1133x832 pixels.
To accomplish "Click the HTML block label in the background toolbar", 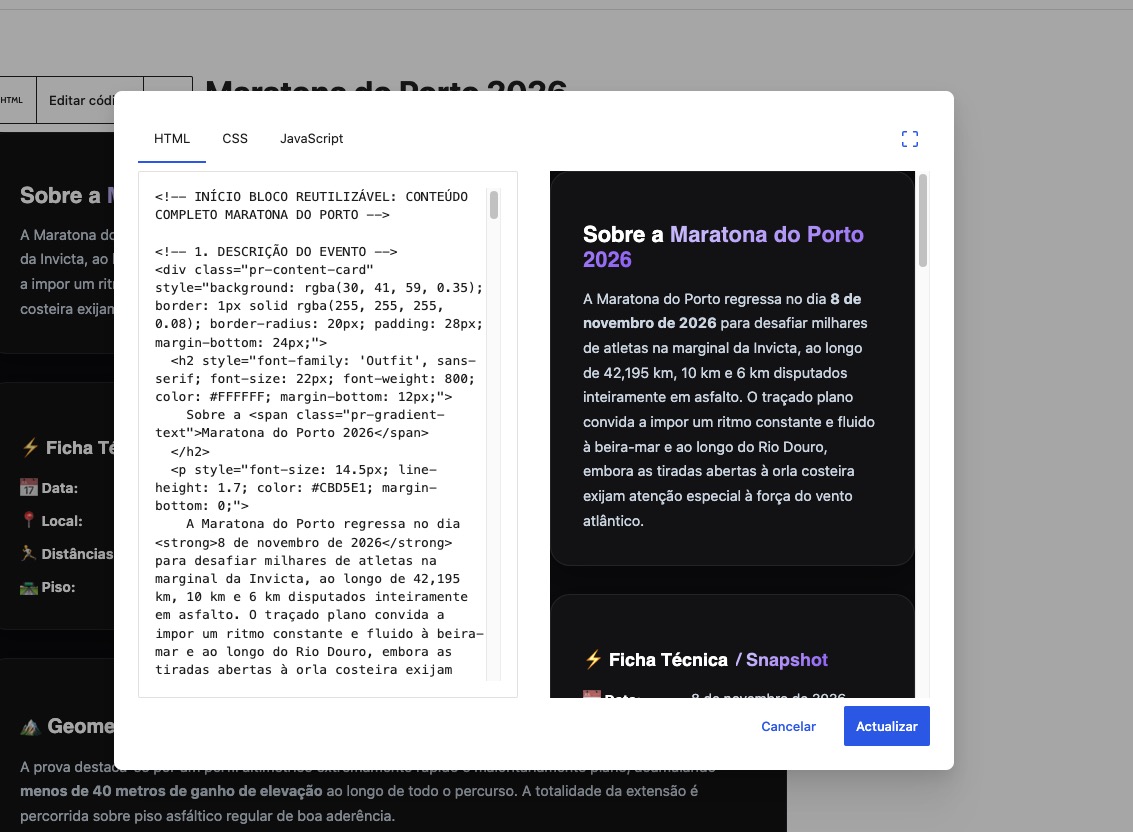I will [x=12, y=100].
